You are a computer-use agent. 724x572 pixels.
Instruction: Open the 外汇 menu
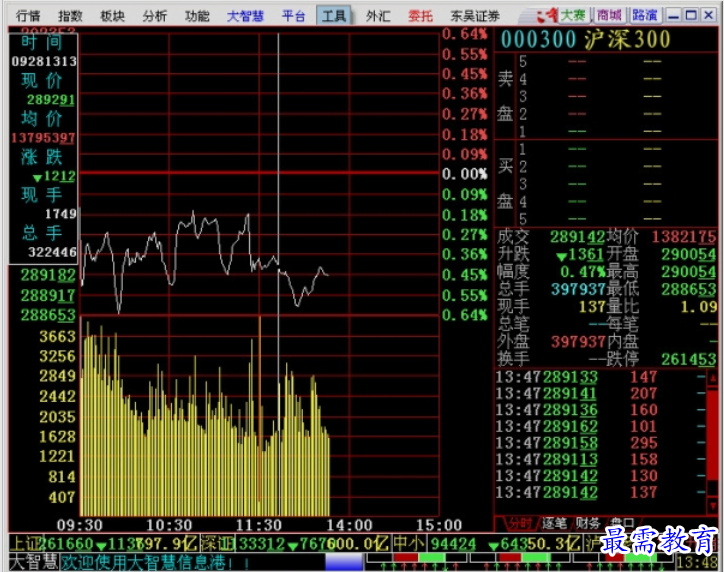(378, 16)
